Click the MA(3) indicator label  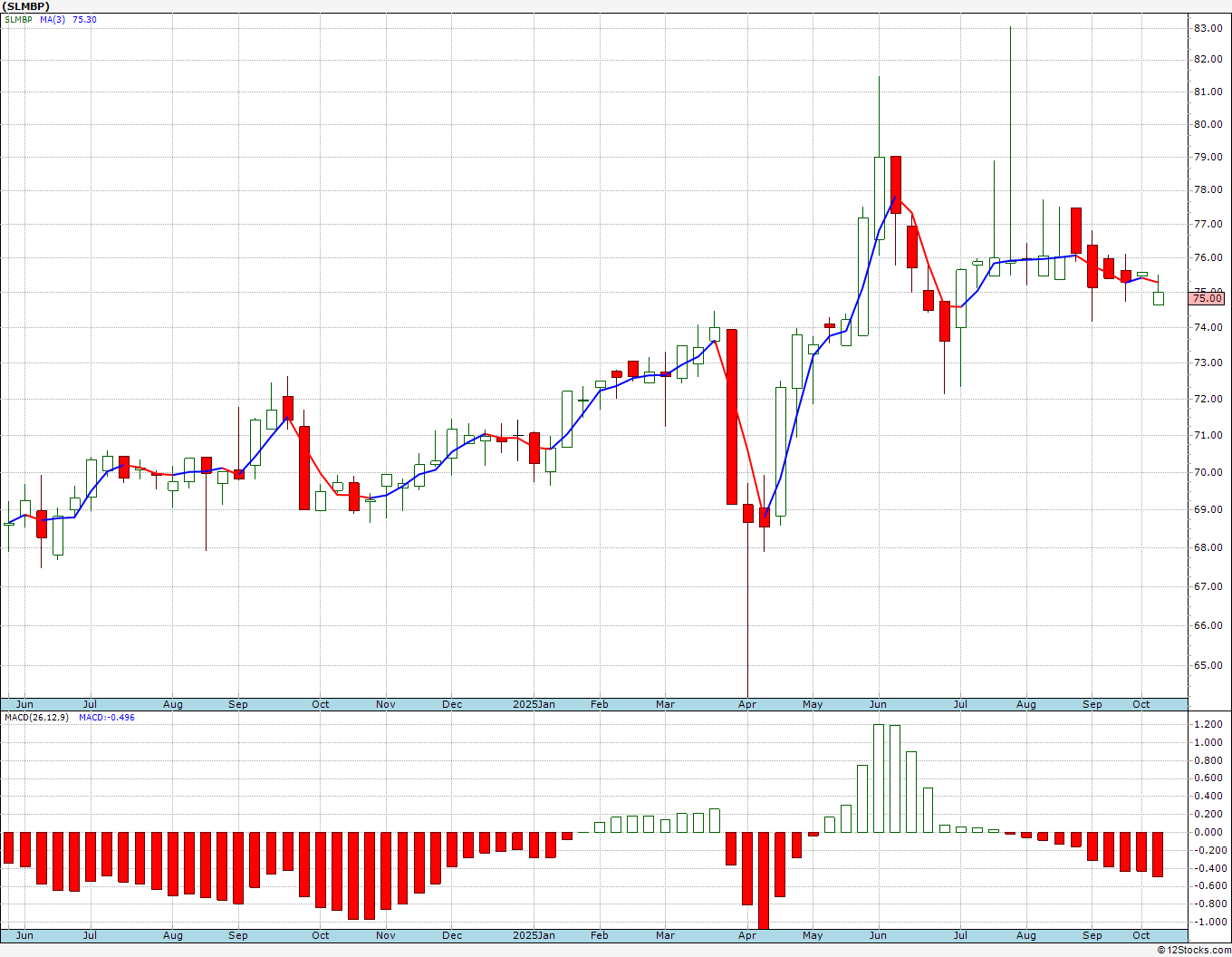click(x=53, y=19)
